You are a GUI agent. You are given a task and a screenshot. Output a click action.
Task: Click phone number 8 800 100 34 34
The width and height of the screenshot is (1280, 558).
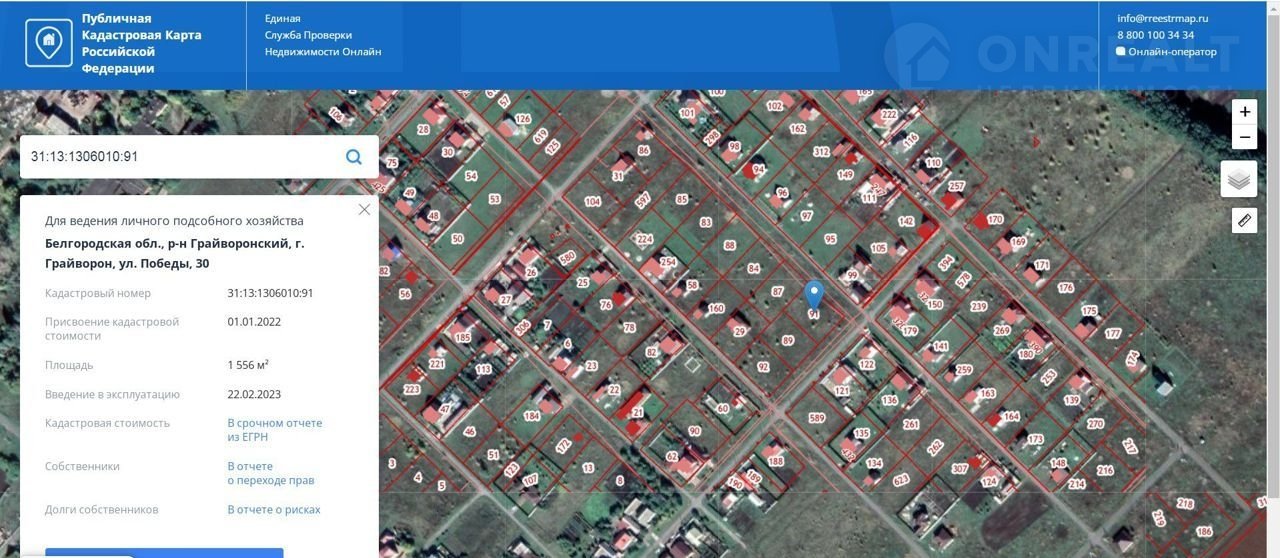tap(1155, 35)
